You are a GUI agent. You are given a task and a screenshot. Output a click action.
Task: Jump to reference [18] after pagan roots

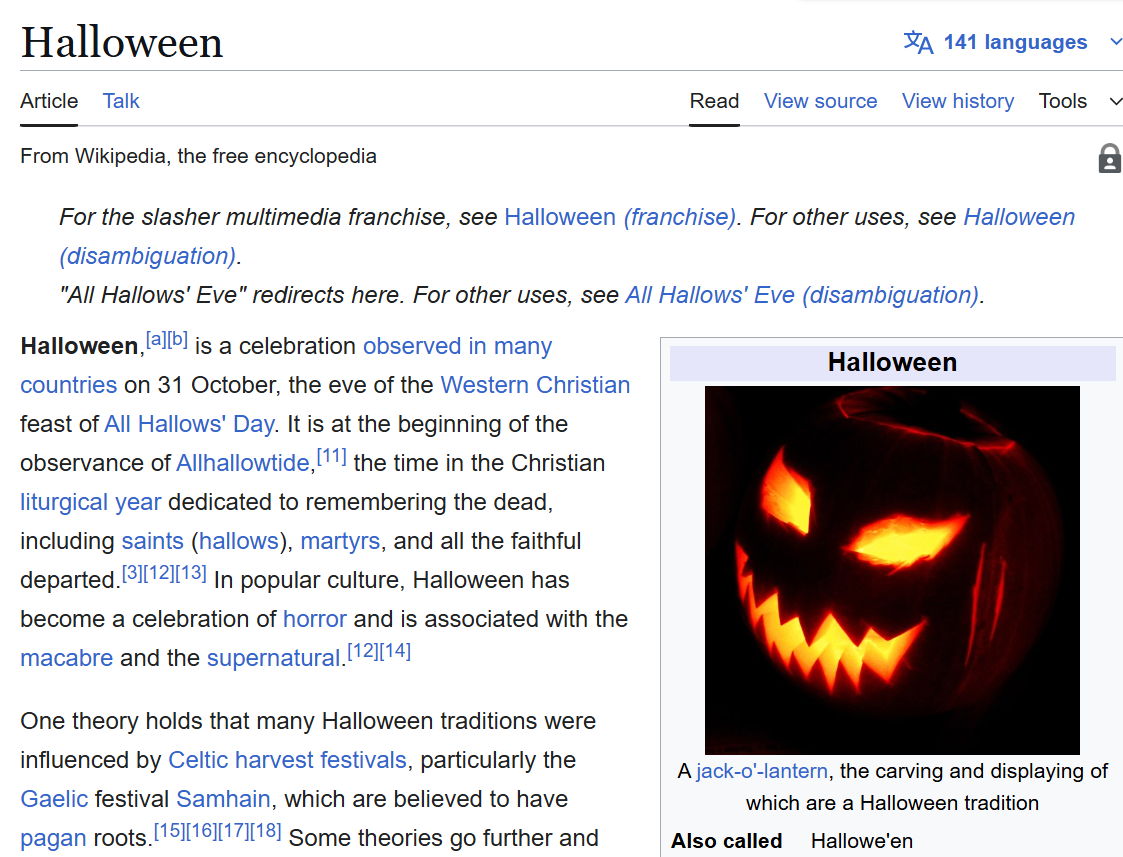[265, 831]
